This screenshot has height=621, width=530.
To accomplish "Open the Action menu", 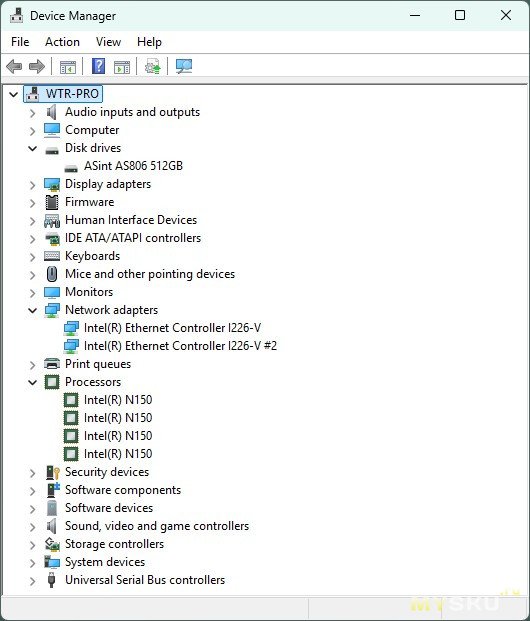I will (62, 42).
